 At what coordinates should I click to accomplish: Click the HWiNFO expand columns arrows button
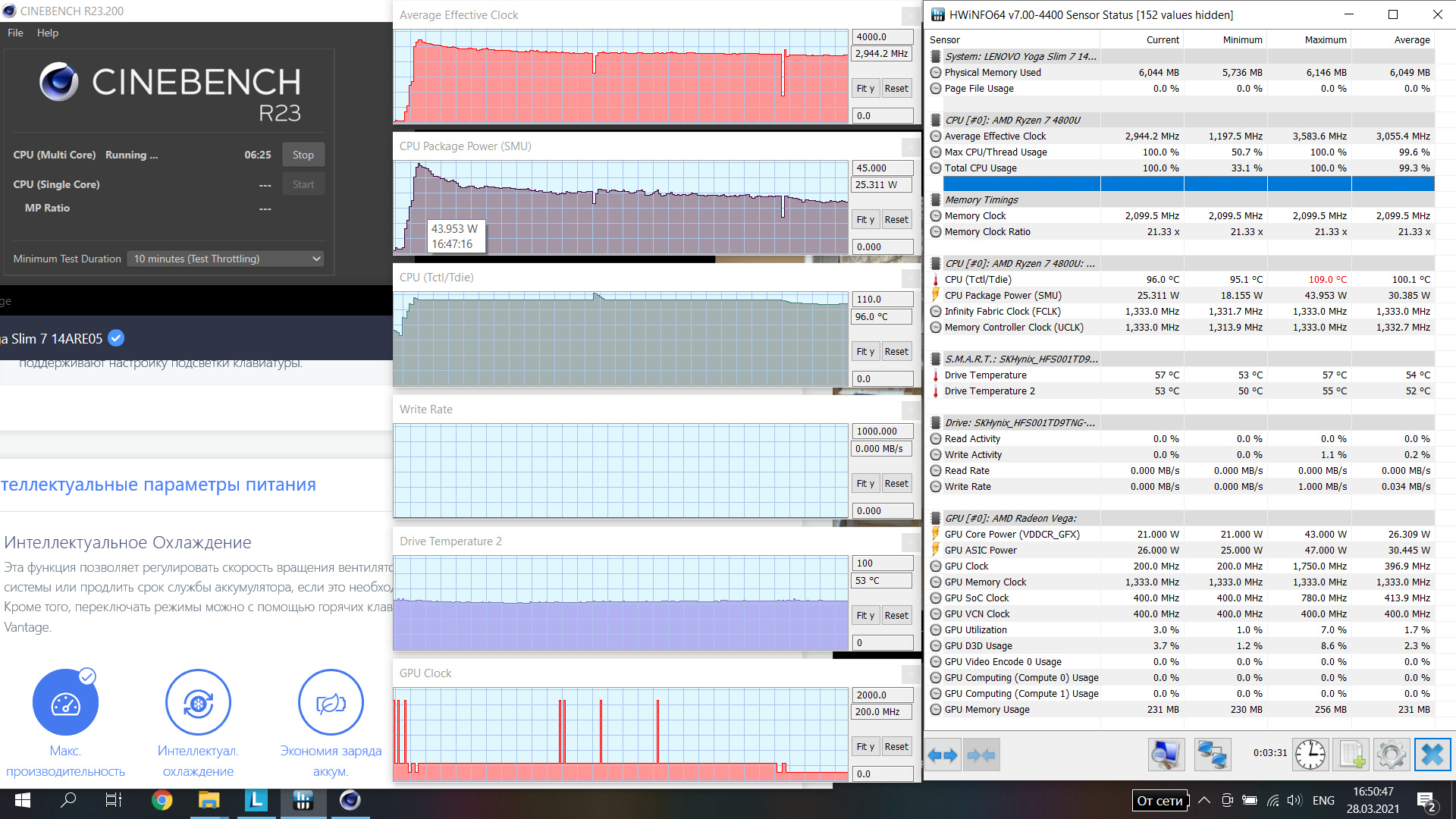pos(943,755)
